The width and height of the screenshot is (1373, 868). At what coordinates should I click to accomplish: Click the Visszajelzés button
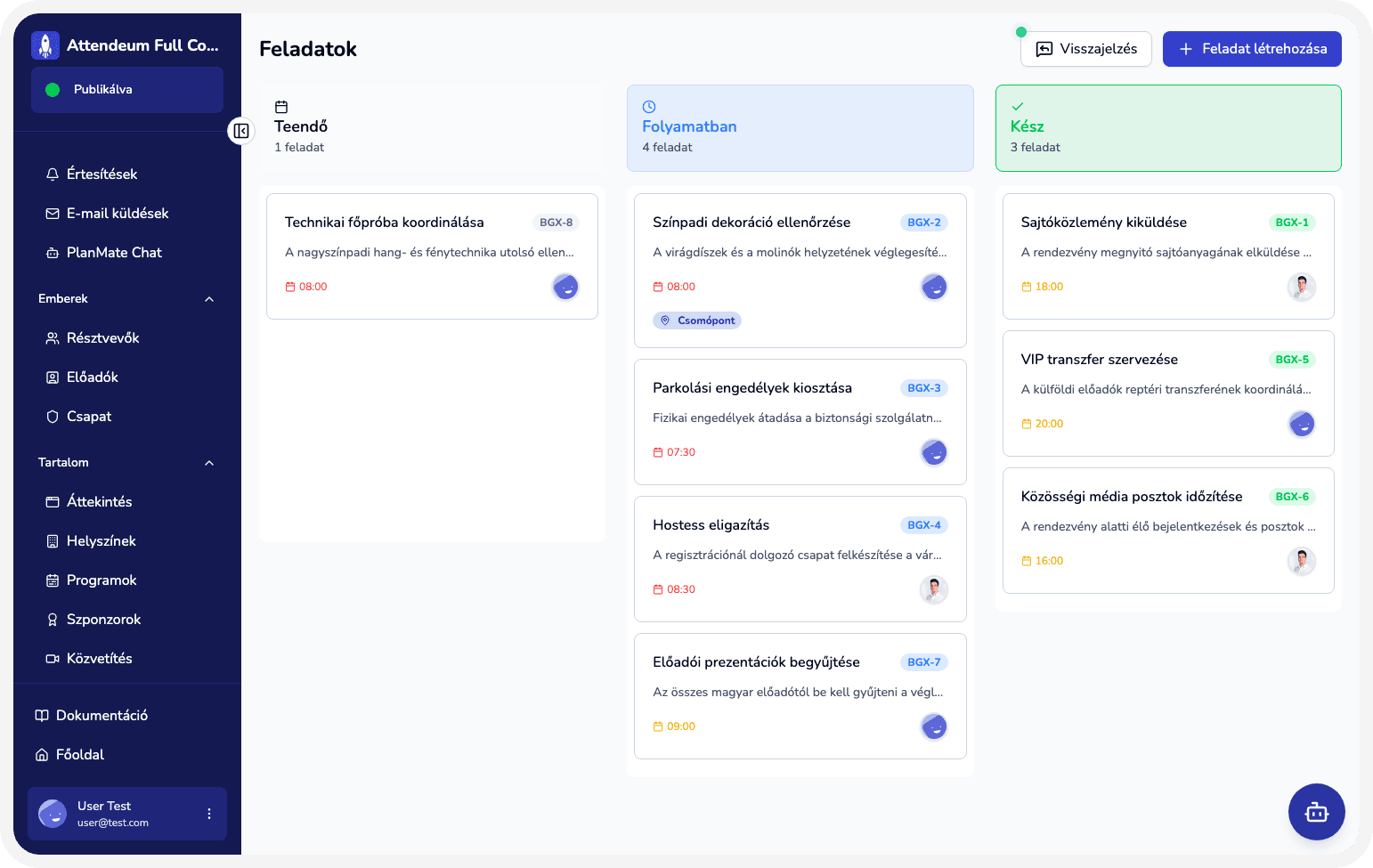coord(1086,49)
